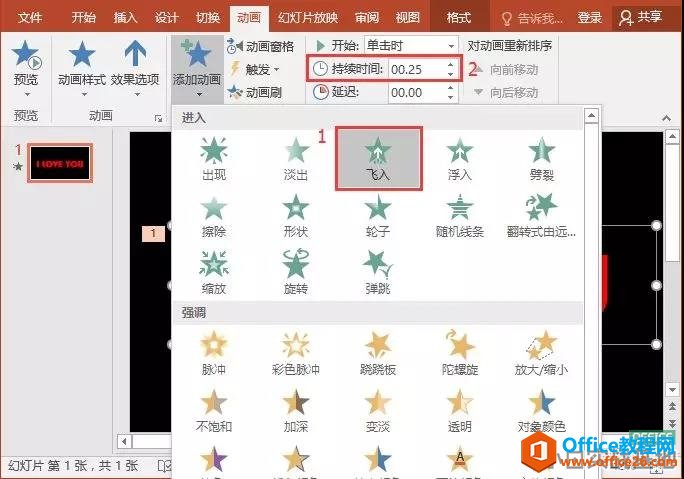Switch to the Slide Show (幻灯片放映) tab
Viewport: 684px width, 479px height.
[308, 17]
